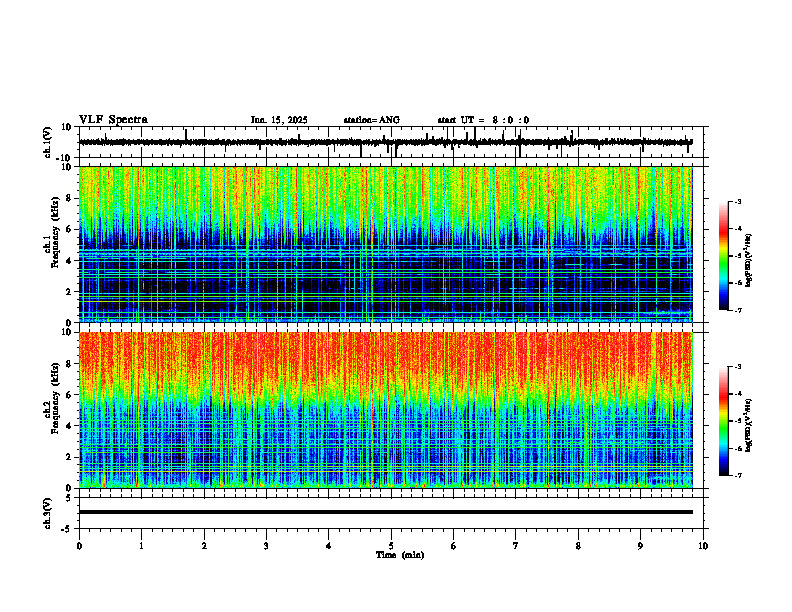Click time axis tick label "1"

[x=141, y=546]
